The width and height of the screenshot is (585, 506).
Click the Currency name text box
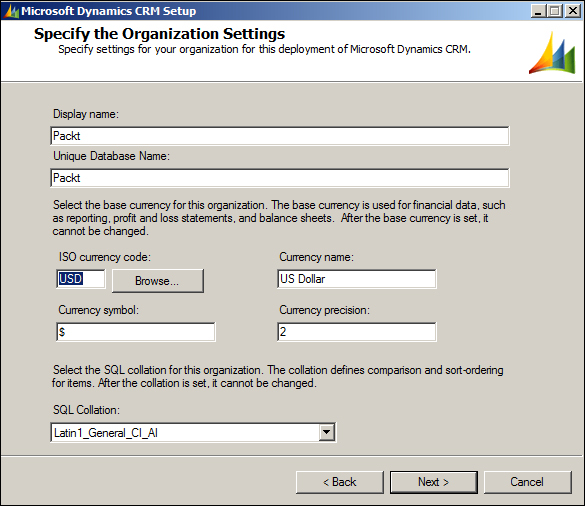[357, 279]
